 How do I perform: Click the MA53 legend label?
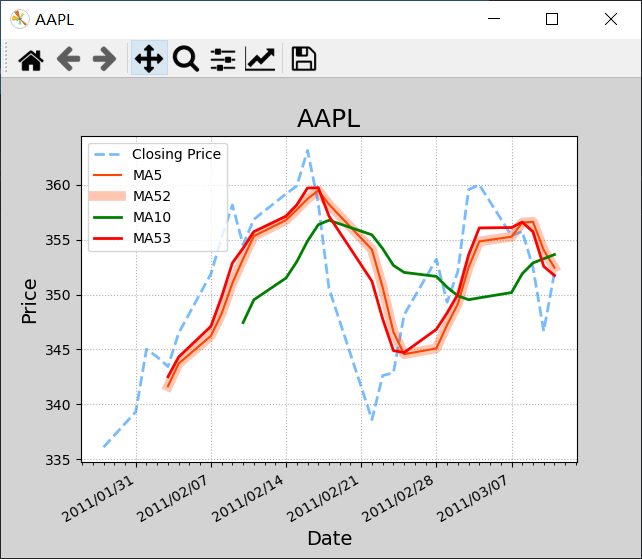pyautogui.click(x=152, y=238)
